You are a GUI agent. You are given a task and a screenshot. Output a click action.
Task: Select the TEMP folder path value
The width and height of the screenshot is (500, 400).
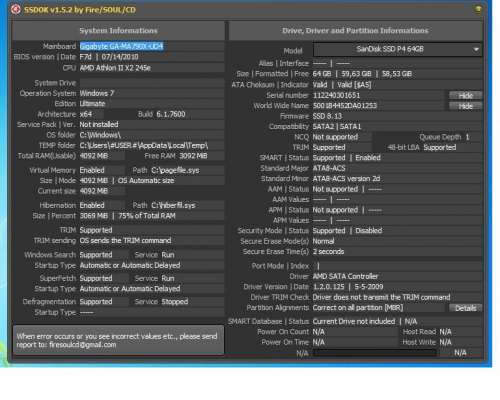pyautogui.click(x=144, y=146)
